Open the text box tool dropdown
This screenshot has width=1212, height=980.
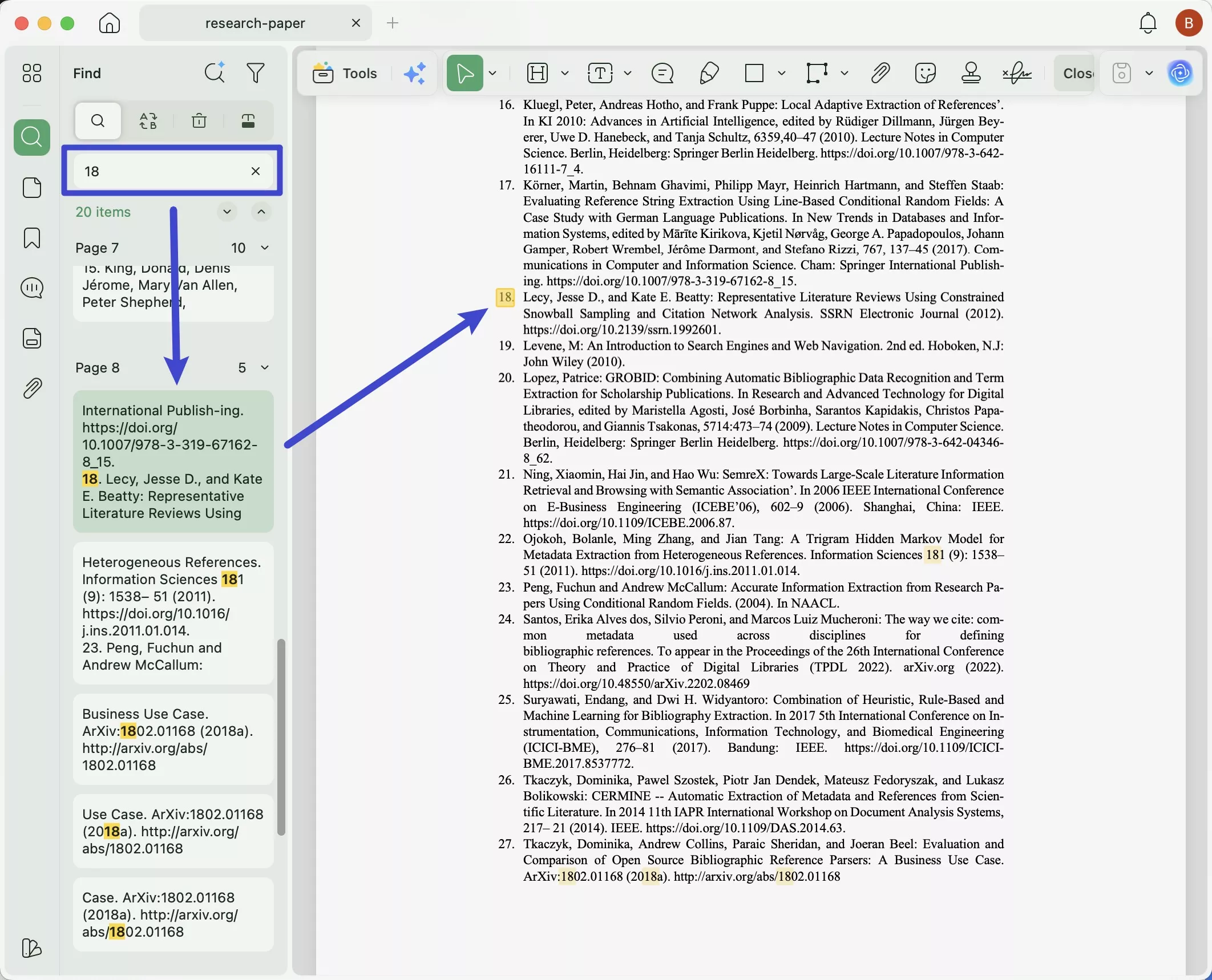628,73
